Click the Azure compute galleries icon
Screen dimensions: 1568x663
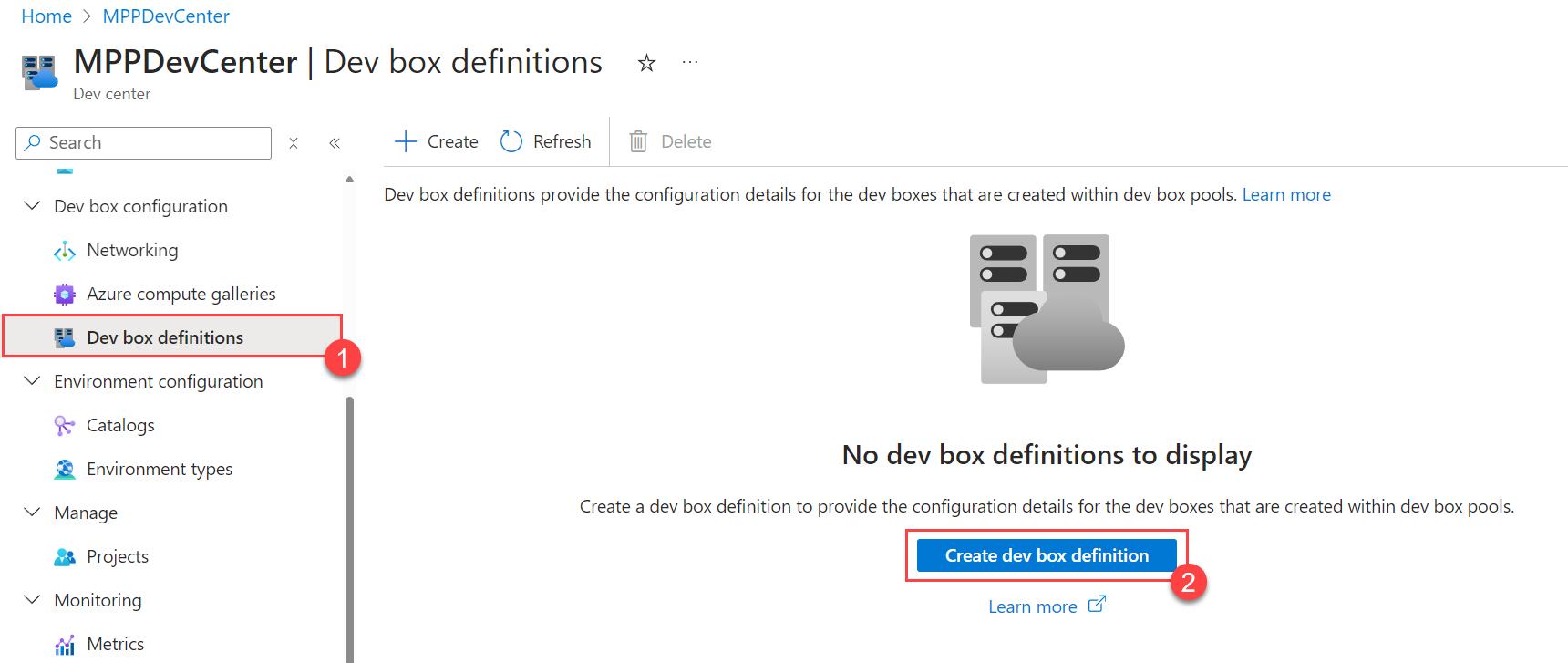point(65,294)
